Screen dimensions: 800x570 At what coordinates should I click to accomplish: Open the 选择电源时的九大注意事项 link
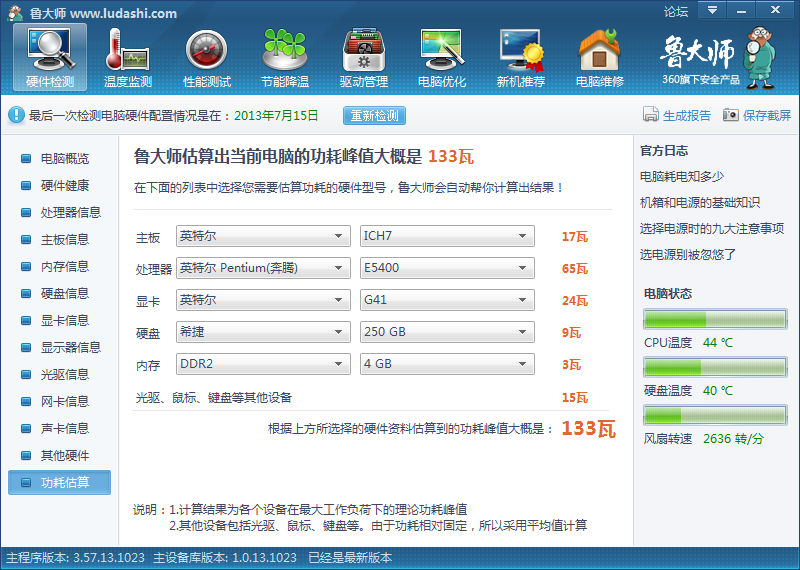pyautogui.click(x=712, y=229)
